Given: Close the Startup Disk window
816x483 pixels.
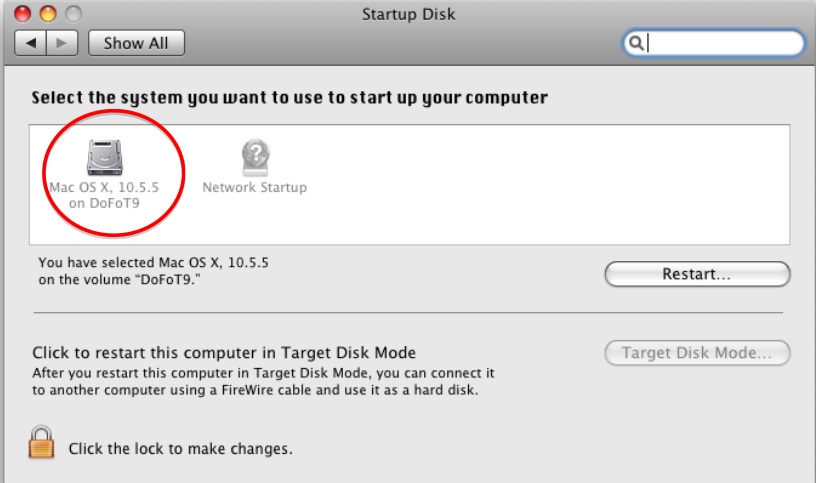Looking at the screenshot, I should coord(22,14).
